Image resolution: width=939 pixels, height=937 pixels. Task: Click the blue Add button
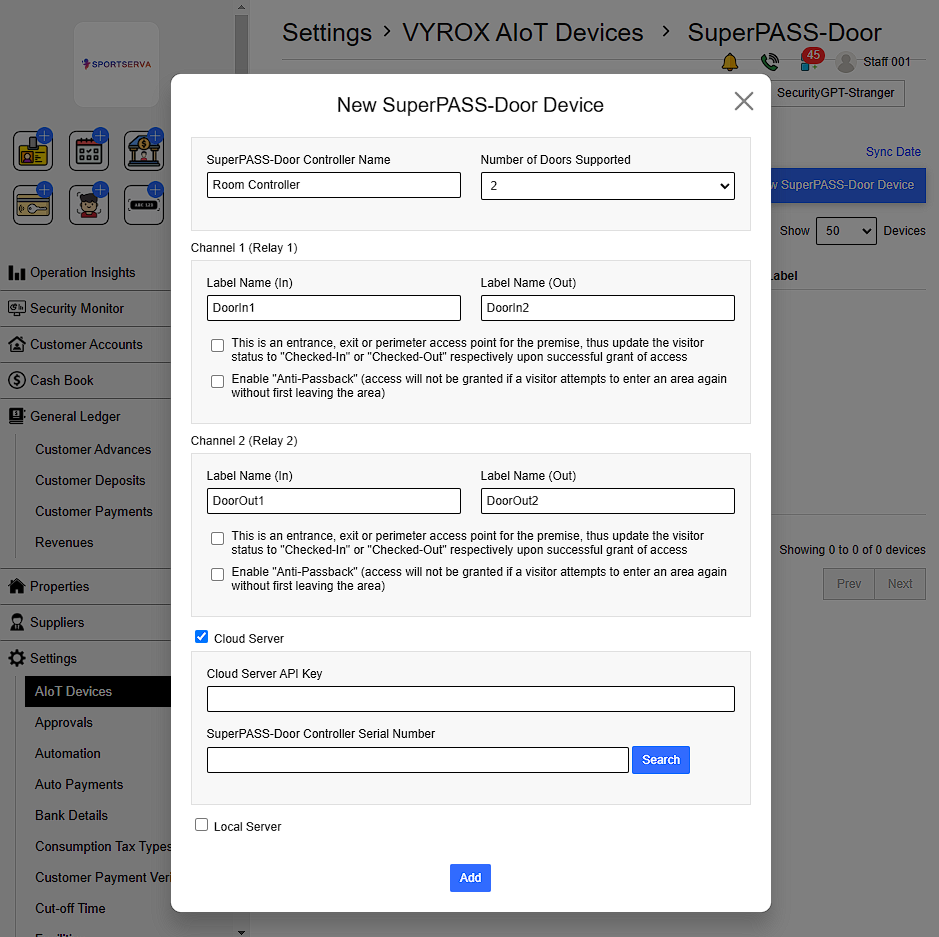(470, 878)
